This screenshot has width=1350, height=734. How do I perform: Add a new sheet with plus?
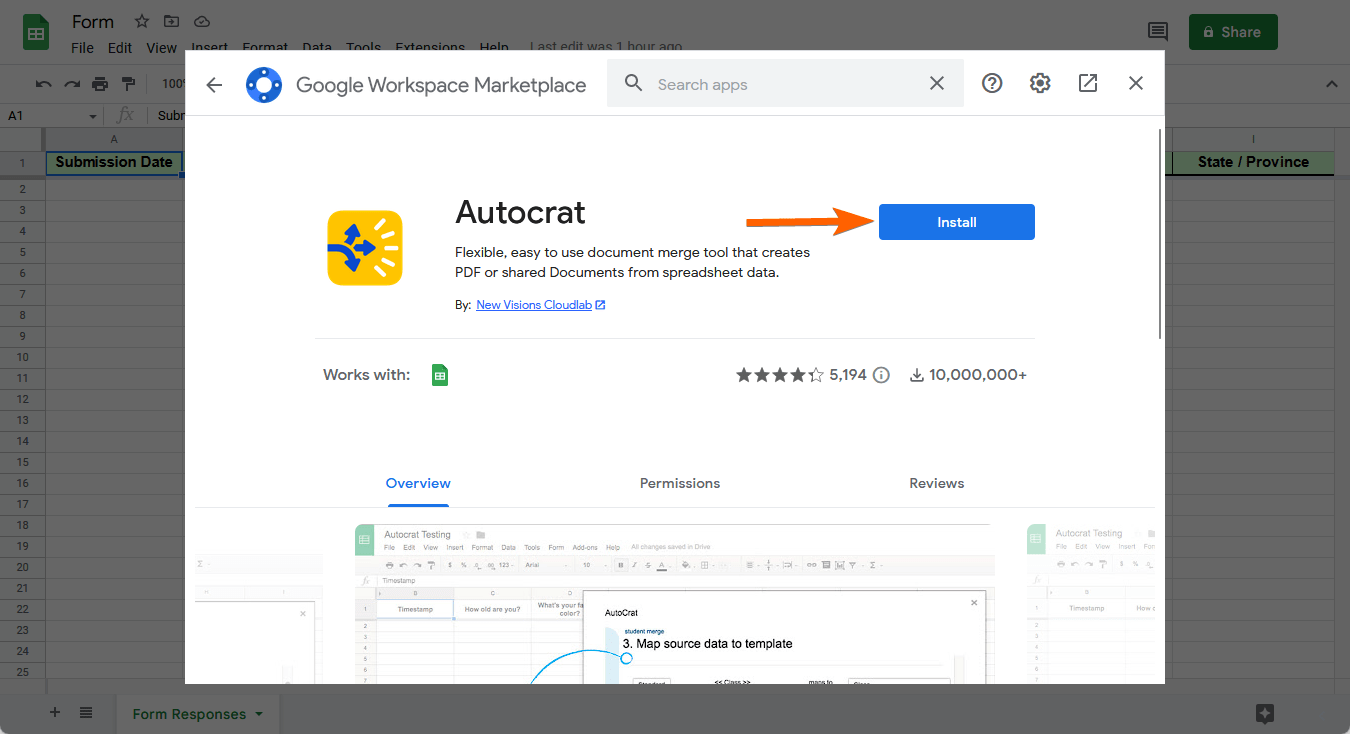coord(55,713)
